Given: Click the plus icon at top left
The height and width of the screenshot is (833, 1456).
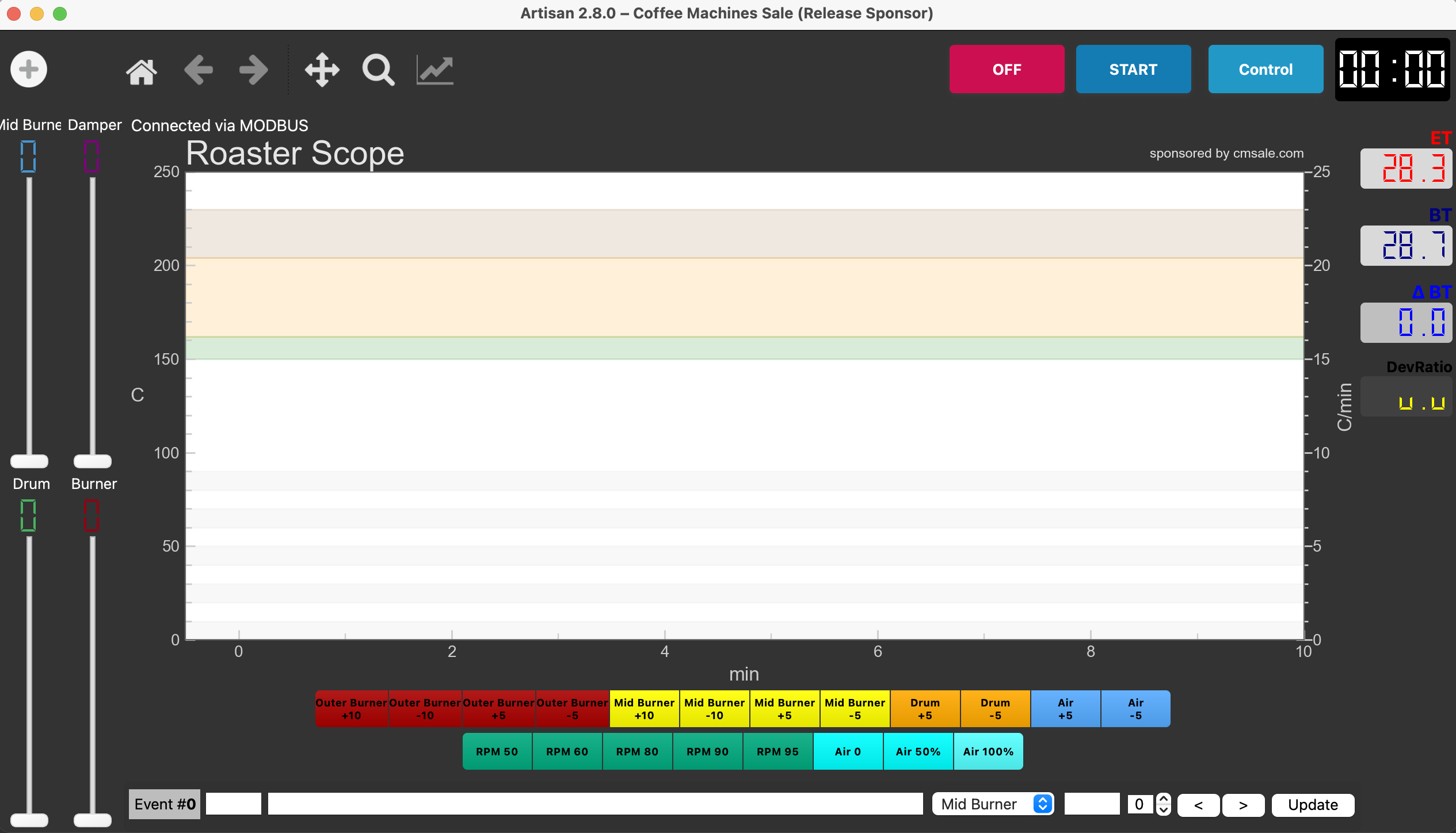Looking at the screenshot, I should [x=29, y=70].
